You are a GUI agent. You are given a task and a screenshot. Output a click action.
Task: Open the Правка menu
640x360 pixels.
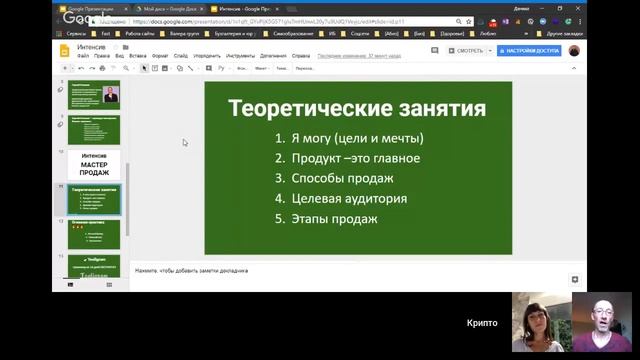click(x=102, y=56)
